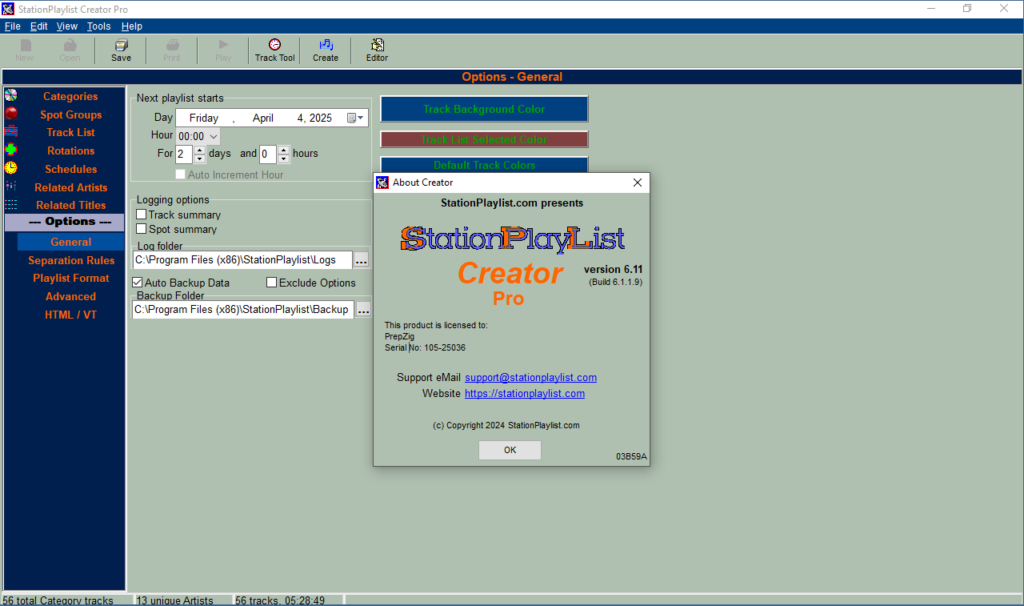Go to Separation Rules options
This screenshot has width=1024, height=606.
[x=71, y=260]
